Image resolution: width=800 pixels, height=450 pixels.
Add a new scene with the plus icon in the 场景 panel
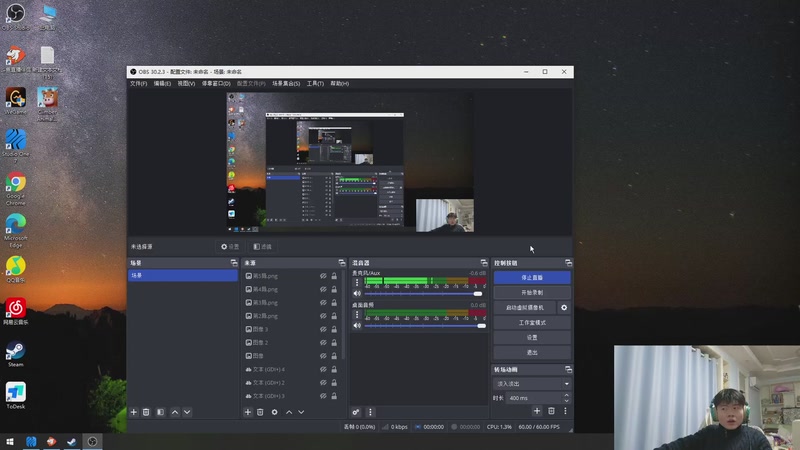[x=134, y=412]
